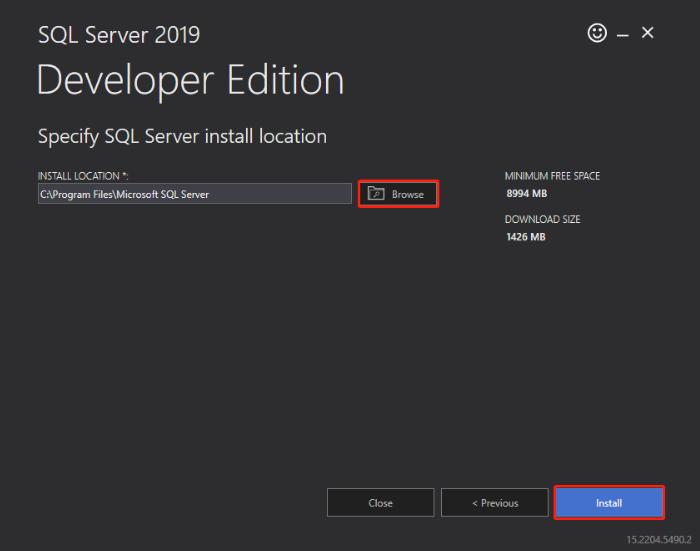Go back using the Previous button
700x551 pixels.
pyautogui.click(x=495, y=503)
